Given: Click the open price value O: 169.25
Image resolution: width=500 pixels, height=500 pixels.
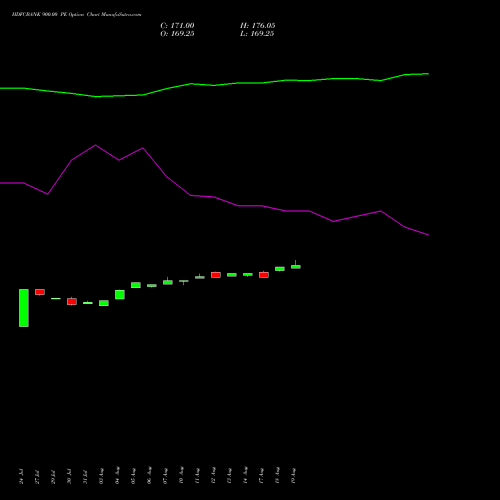Looking at the screenshot, I should (177, 34).
